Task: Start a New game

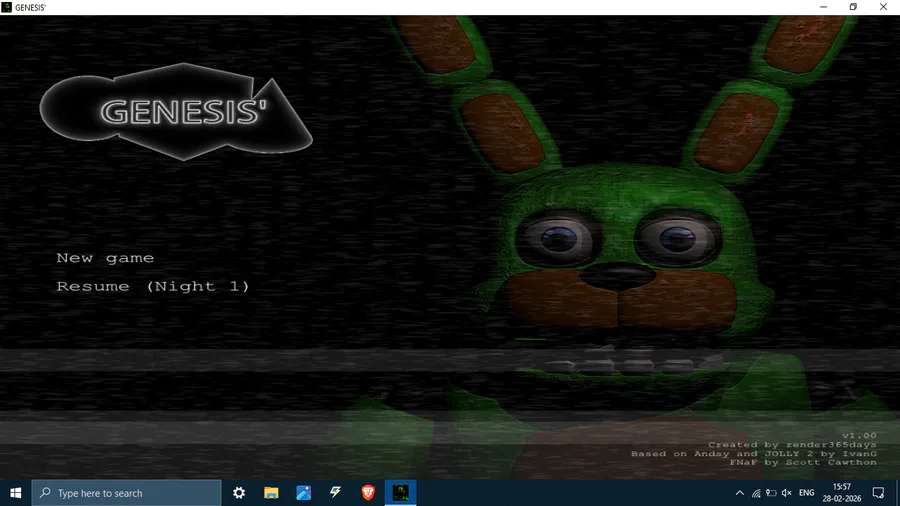Action: coord(105,258)
